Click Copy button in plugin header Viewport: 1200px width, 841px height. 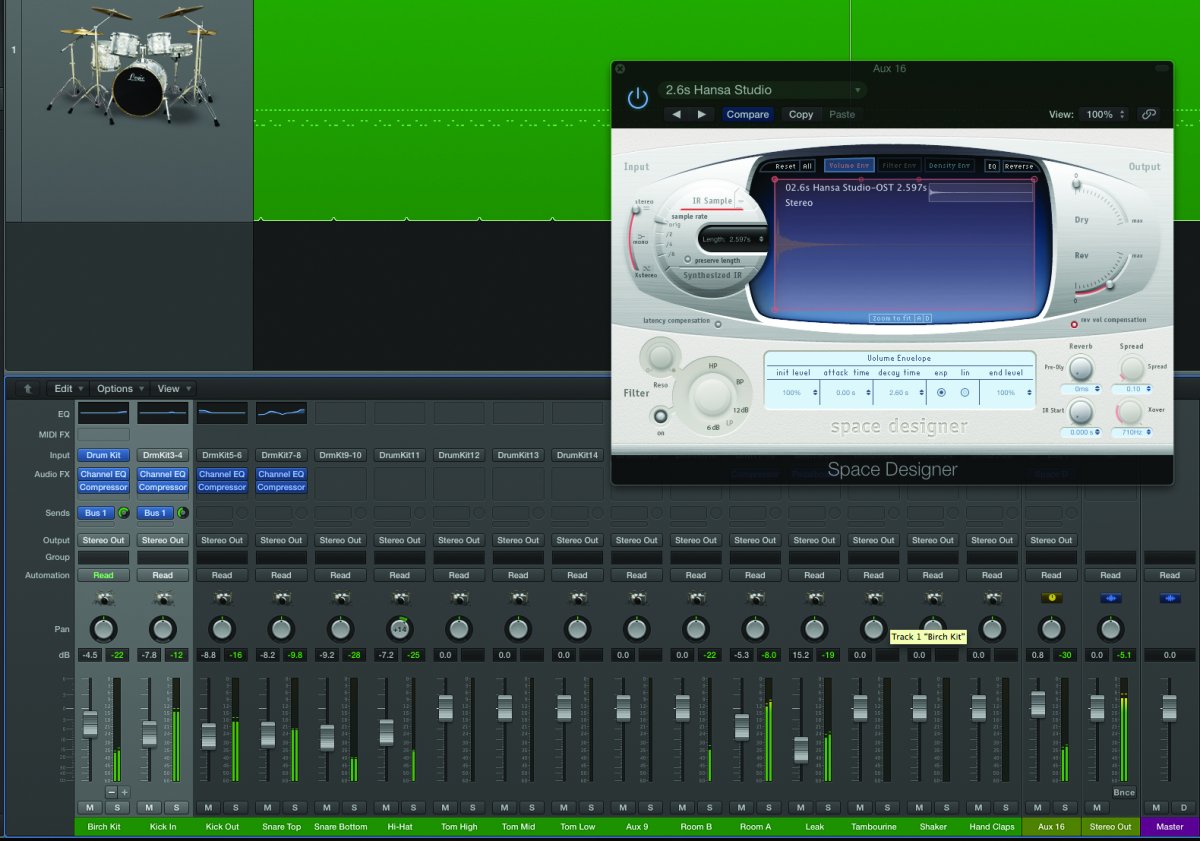[801, 114]
